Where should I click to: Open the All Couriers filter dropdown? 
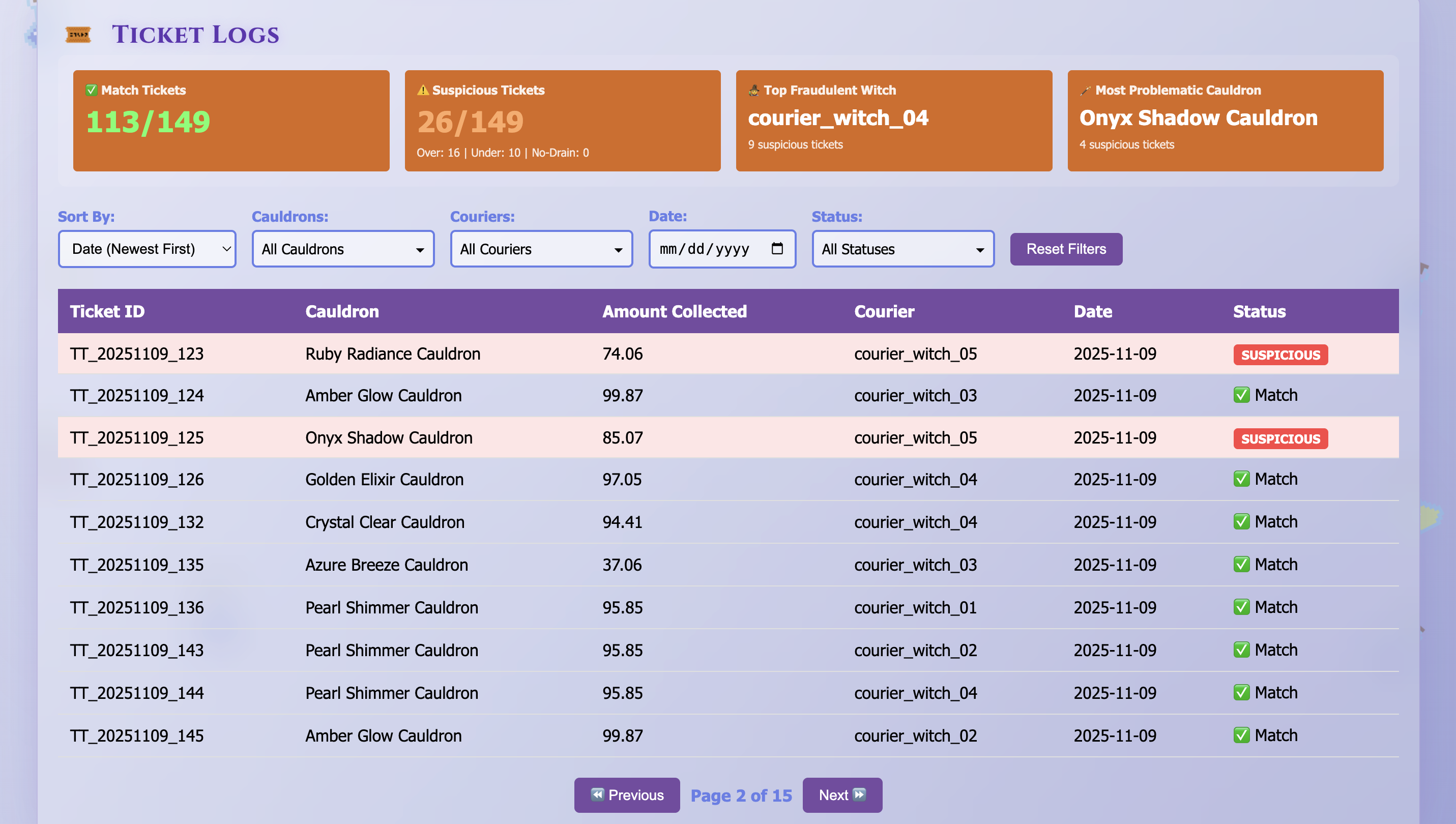click(541, 249)
